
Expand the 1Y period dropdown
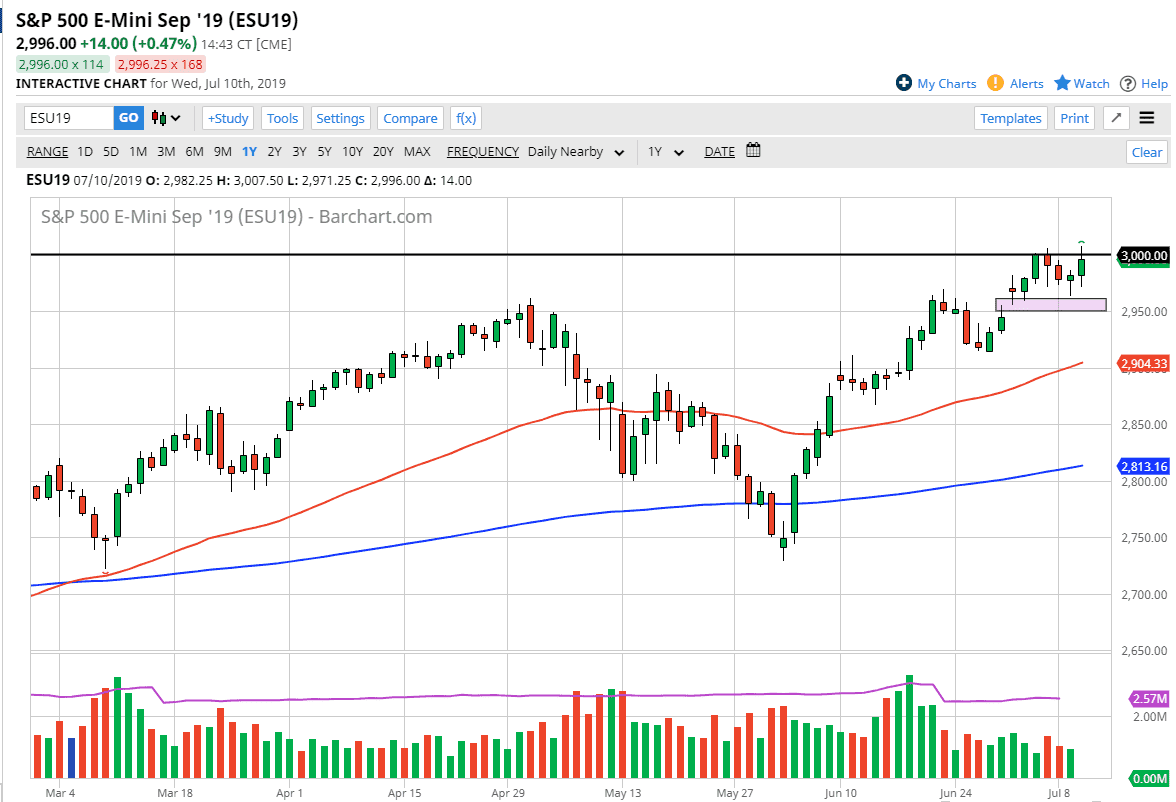(x=666, y=152)
